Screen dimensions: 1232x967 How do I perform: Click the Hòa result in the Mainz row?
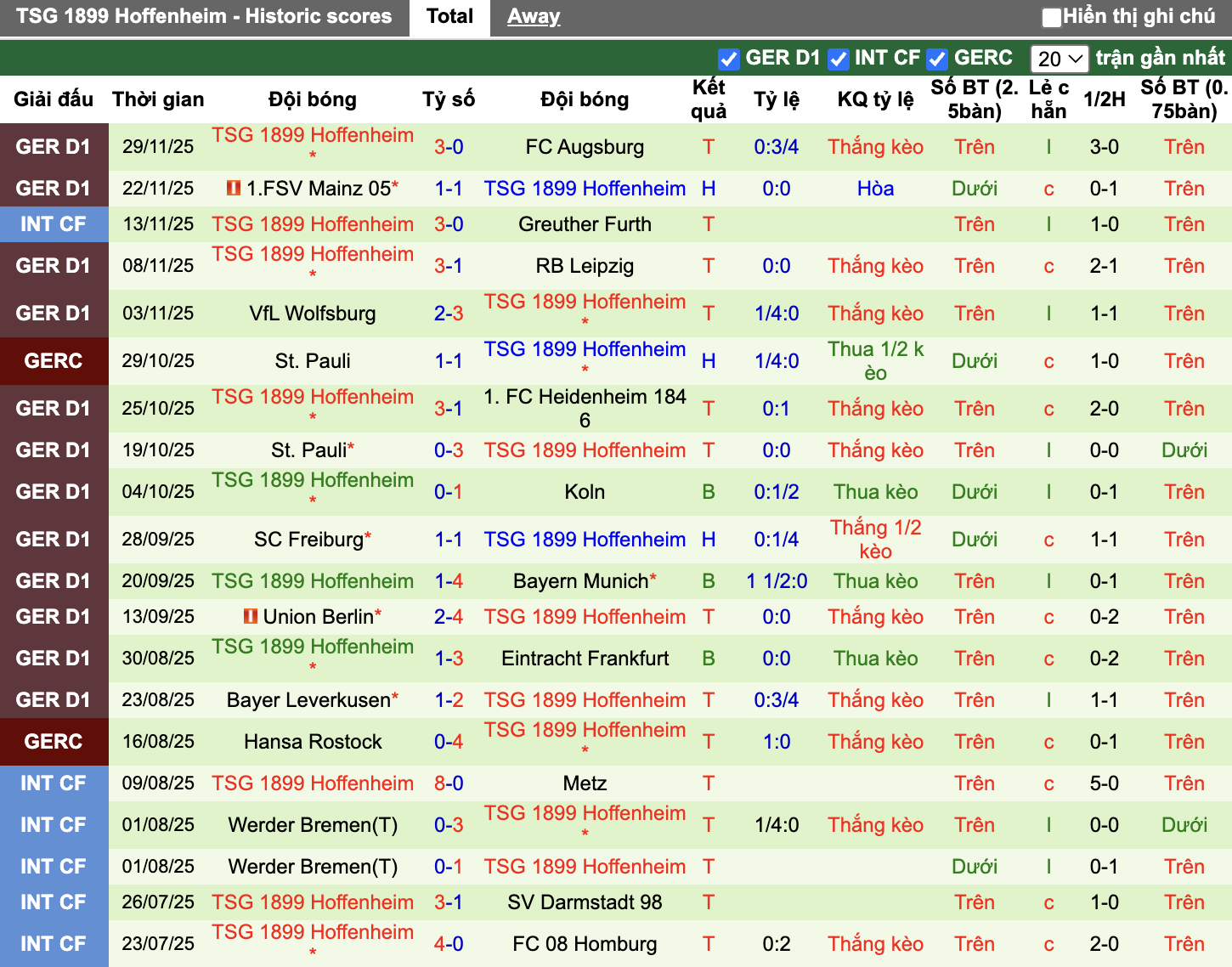[x=875, y=189]
